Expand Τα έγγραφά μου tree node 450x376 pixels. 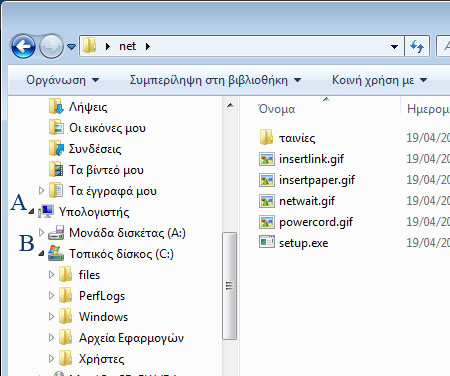coord(41,191)
